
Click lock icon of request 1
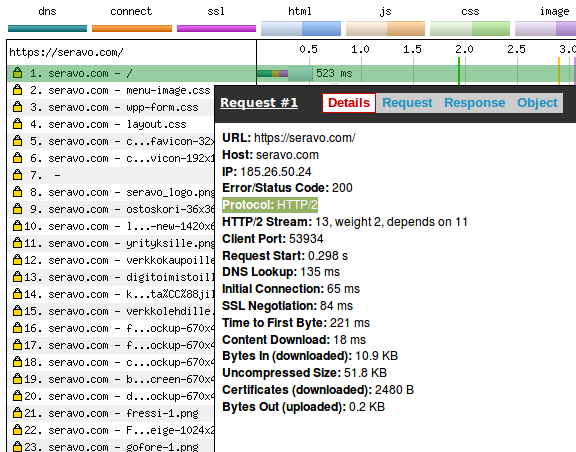pos(17,73)
